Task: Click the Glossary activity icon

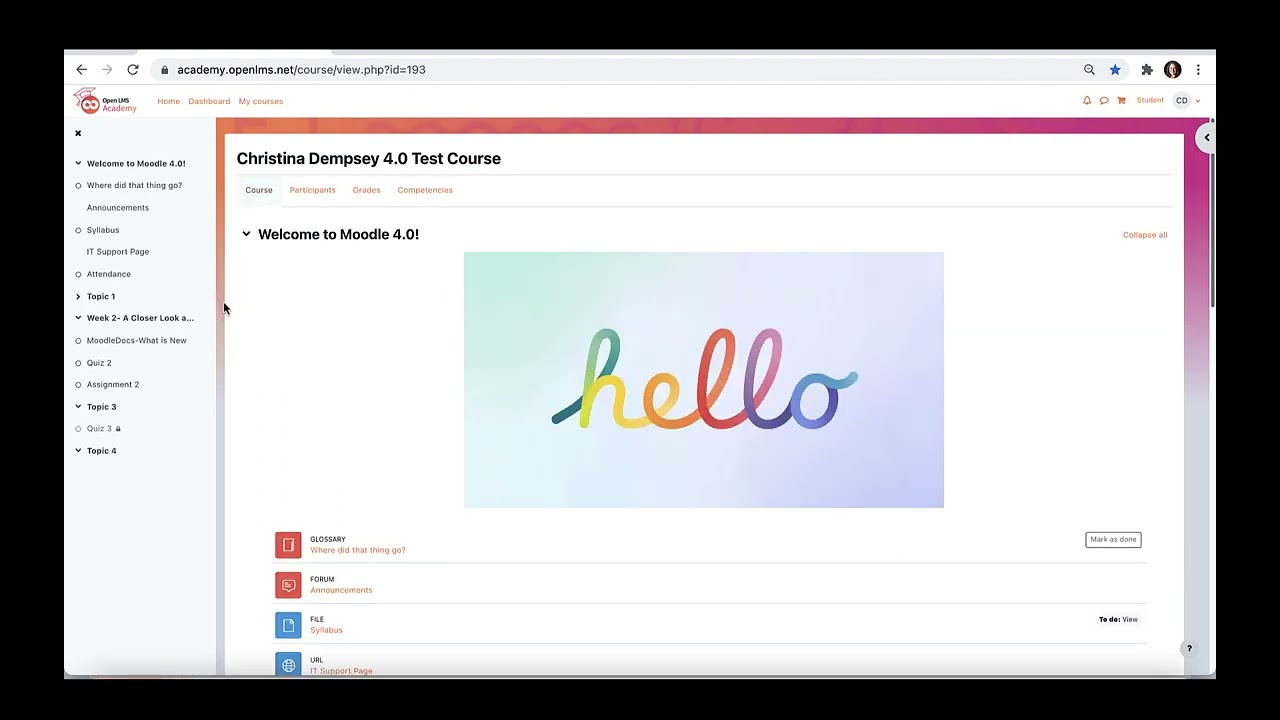Action: tap(288, 544)
